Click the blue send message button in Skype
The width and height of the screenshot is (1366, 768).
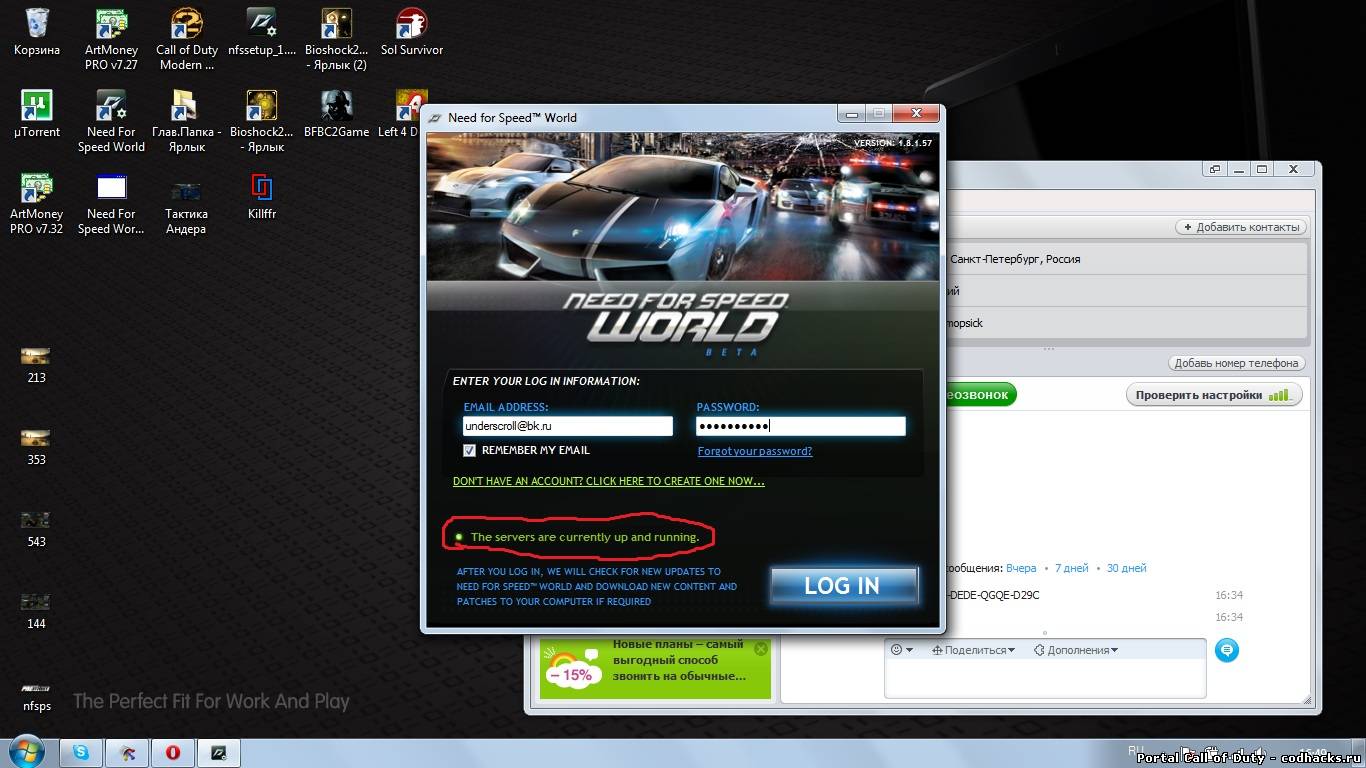[x=1227, y=651]
